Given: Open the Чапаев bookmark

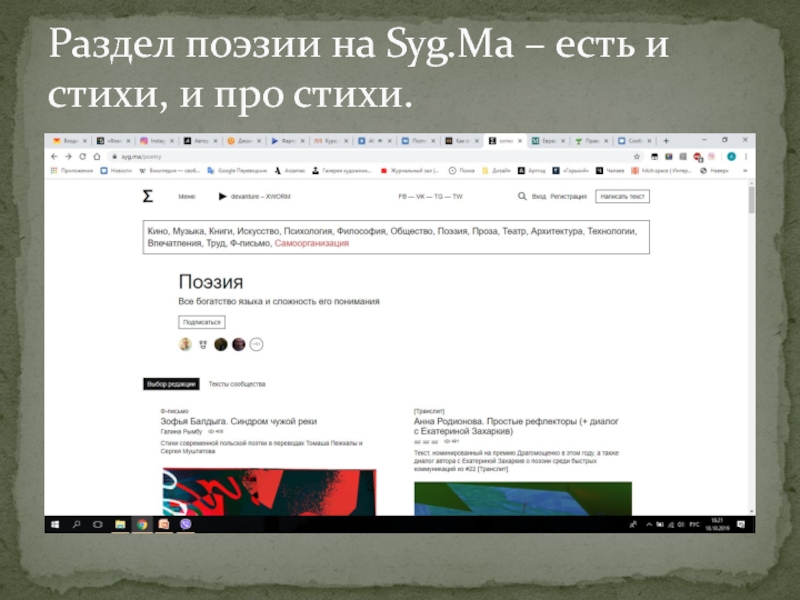Looking at the screenshot, I should pos(610,171).
